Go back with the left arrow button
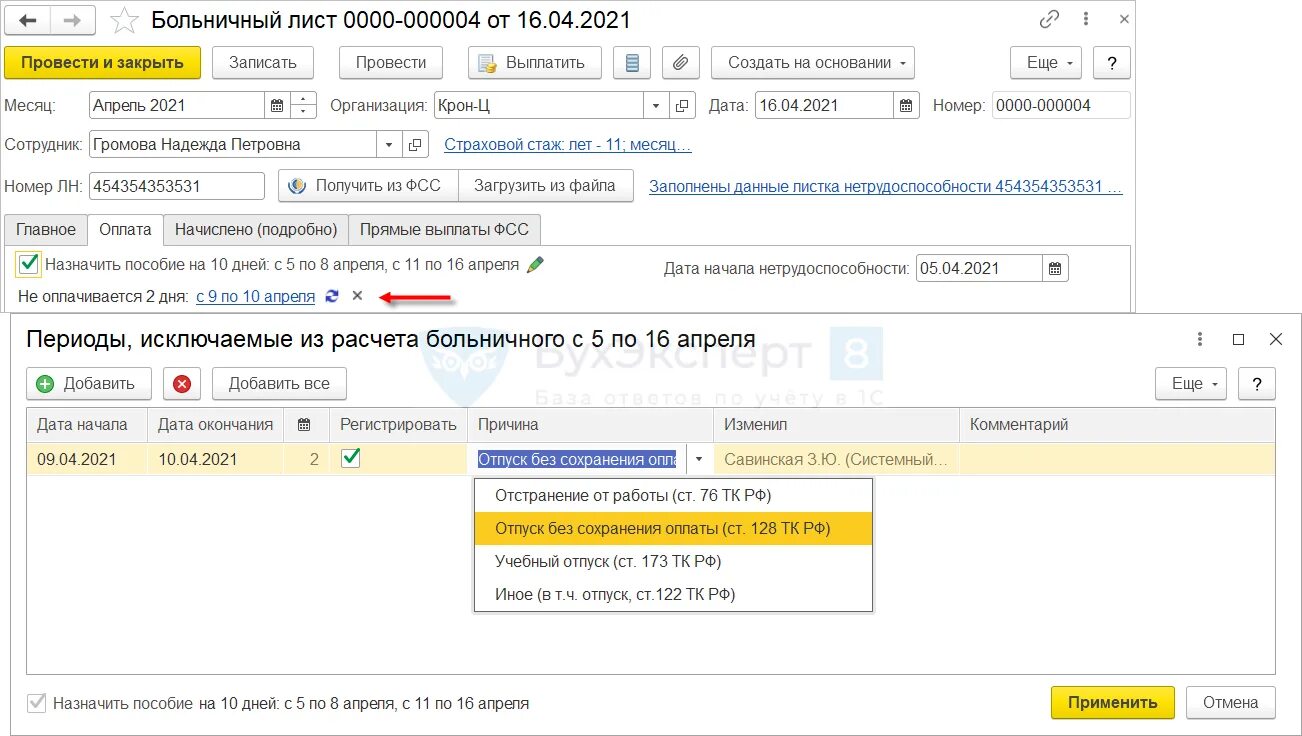1302x736 pixels. [29, 19]
